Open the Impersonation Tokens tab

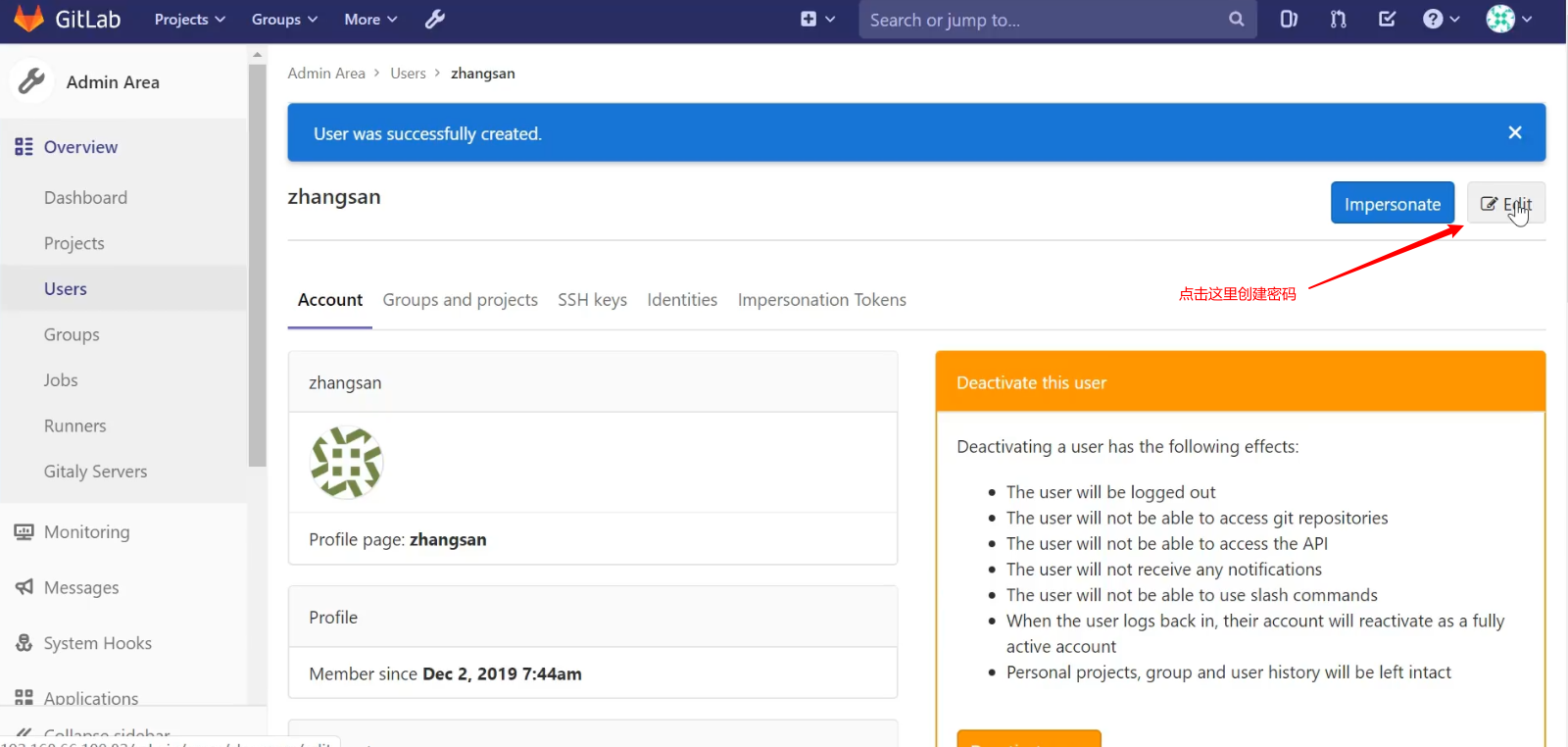click(822, 300)
